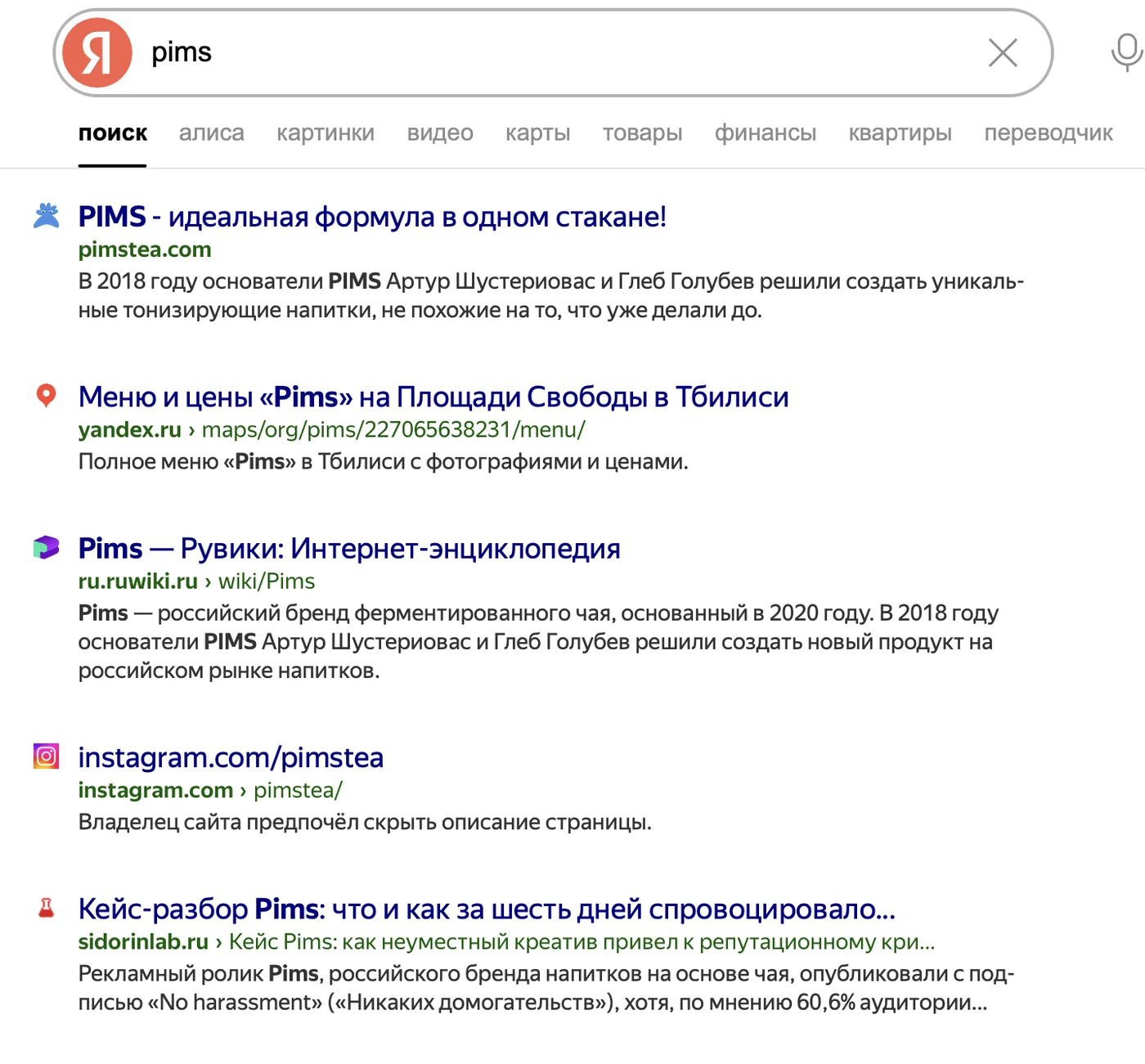The height and width of the screenshot is (1064, 1145).
Task: Click snippet Владелец сайта предпочёл скрыть описание
Action: click(365, 822)
